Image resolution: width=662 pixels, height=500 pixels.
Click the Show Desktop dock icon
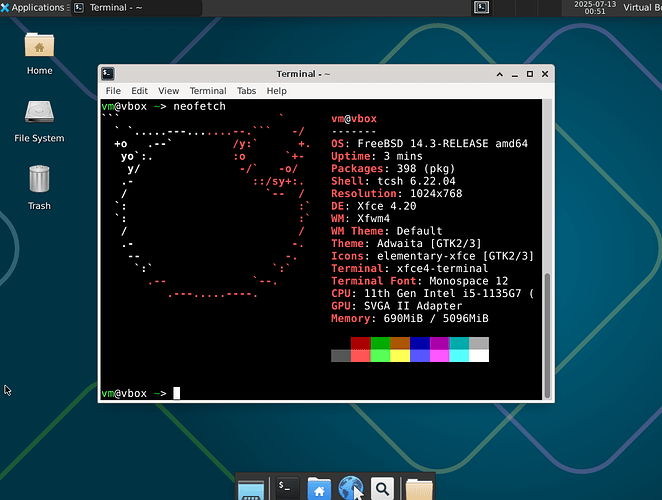(x=251, y=490)
